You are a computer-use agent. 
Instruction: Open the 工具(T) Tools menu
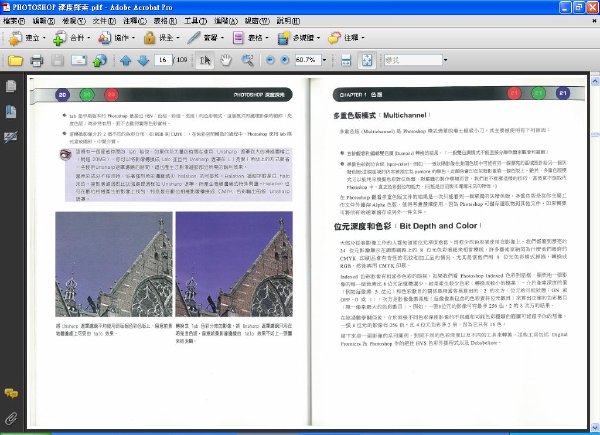tap(196, 21)
